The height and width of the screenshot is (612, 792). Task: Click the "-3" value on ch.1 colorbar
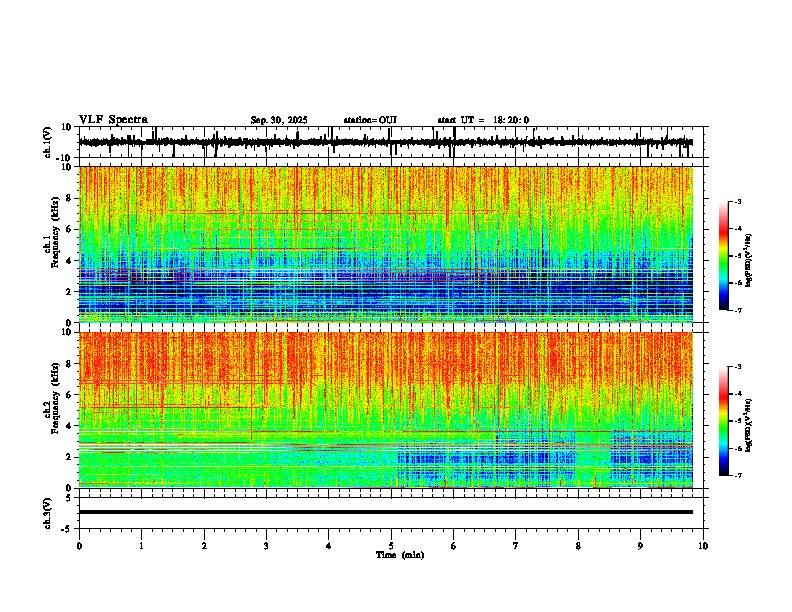(737, 202)
